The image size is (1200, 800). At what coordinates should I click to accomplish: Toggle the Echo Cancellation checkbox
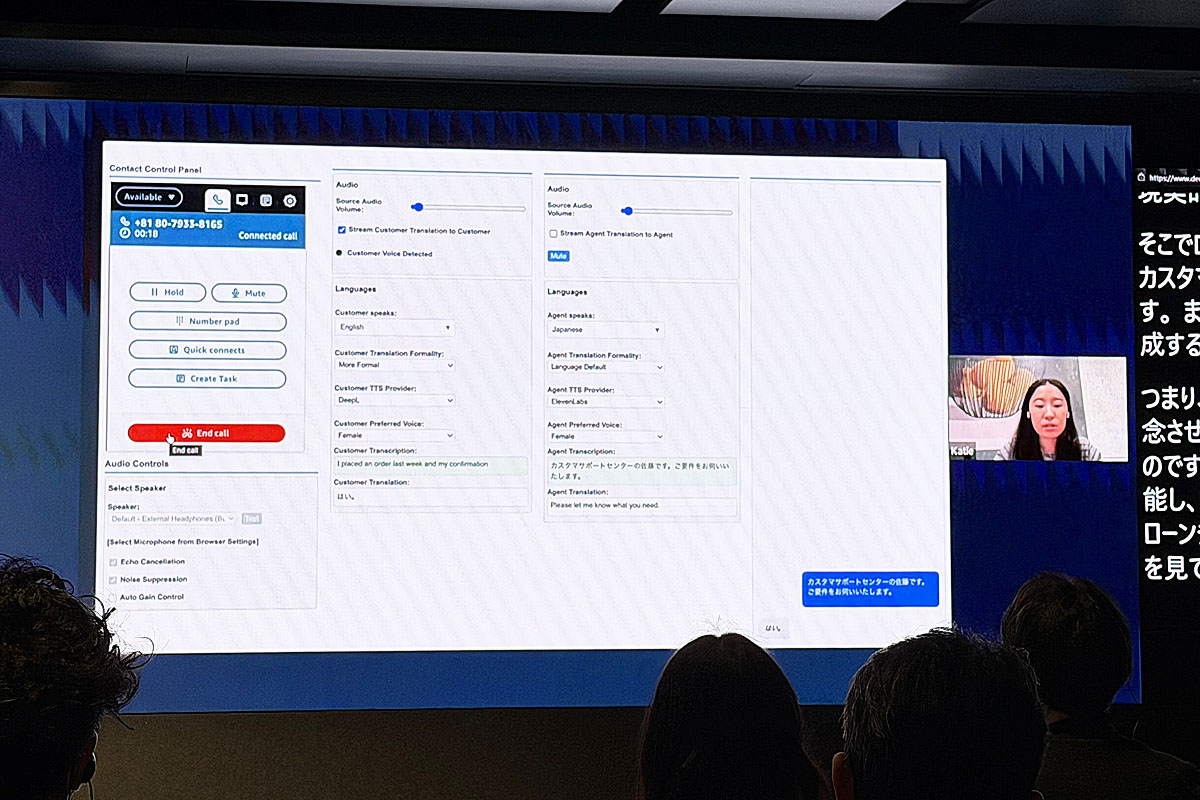[113, 562]
